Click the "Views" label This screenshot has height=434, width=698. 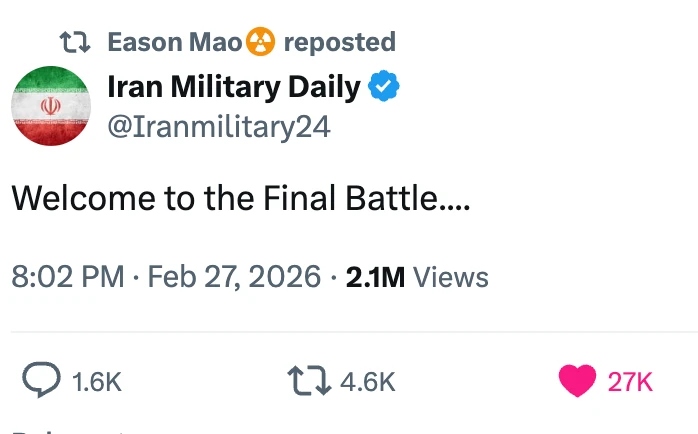click(450, 276)
